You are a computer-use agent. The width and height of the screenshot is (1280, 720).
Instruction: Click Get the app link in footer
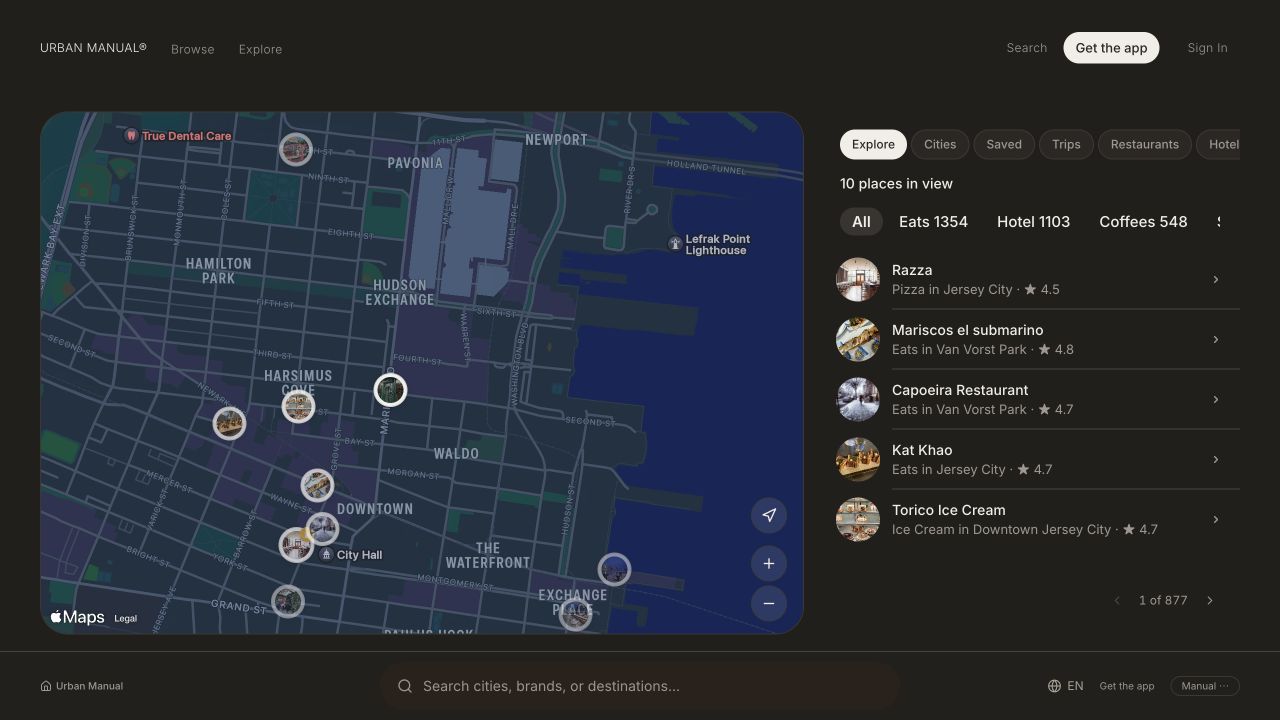coord(1127,686)
